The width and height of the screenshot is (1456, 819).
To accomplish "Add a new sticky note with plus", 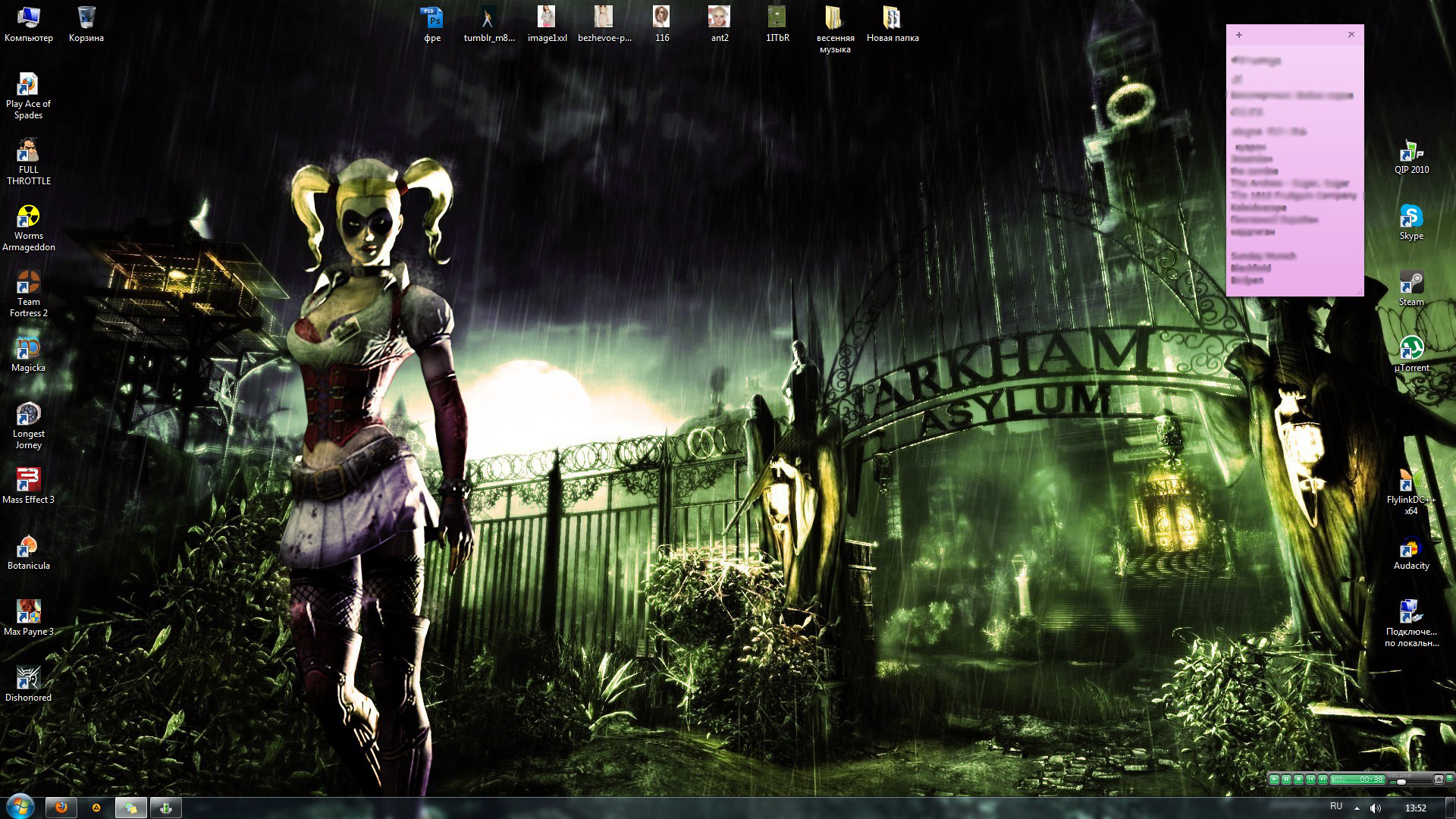I will (x=1239, y=35).
